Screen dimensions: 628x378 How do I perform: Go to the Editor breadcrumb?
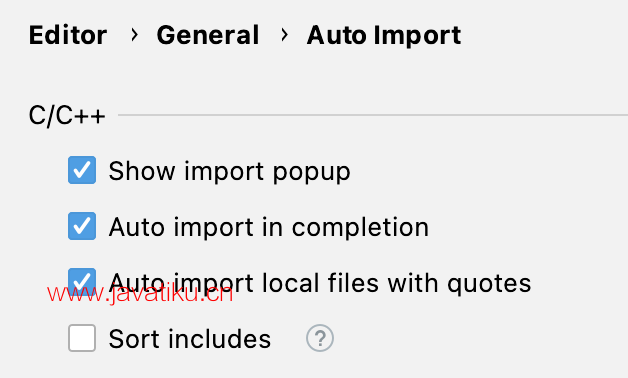point(68,35)
